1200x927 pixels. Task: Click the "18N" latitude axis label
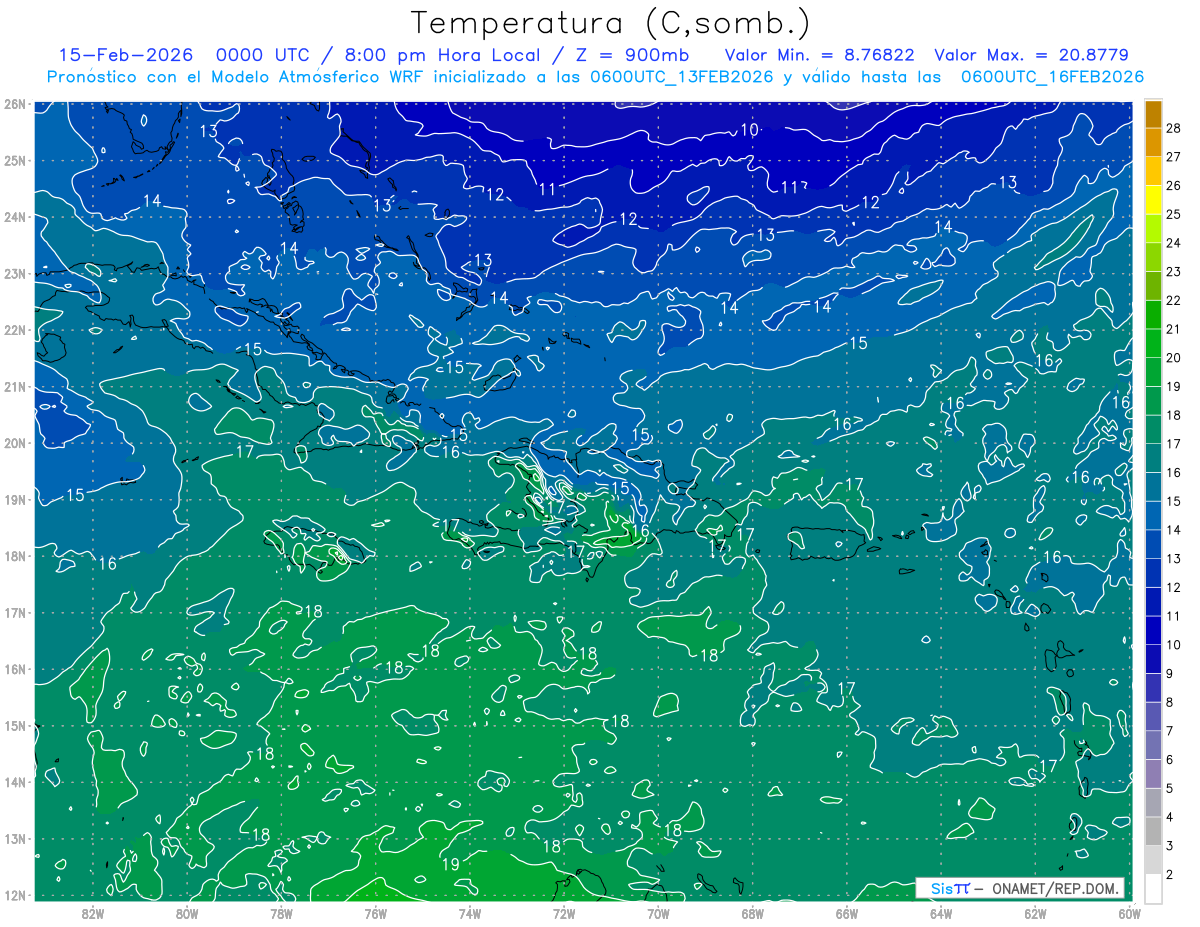pyautogui.click(x=16, y=556)
